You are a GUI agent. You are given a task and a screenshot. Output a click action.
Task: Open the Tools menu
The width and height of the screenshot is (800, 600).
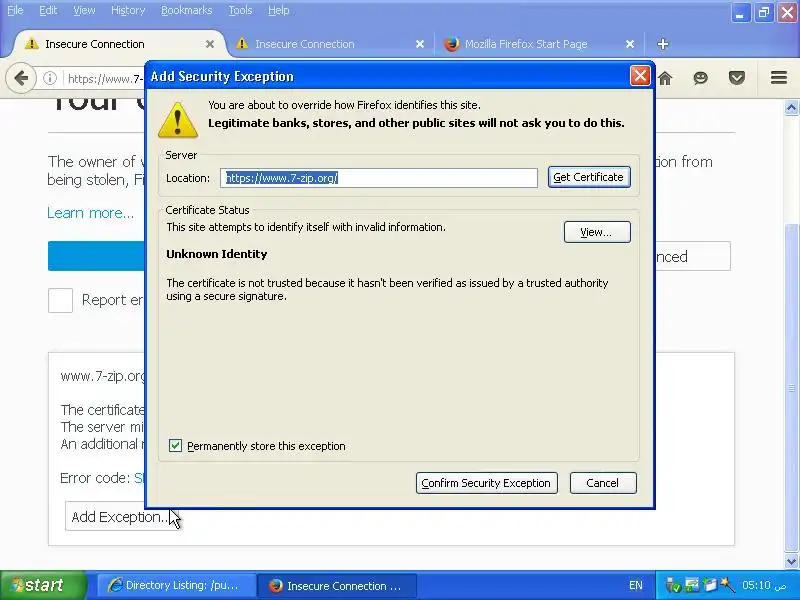point(240,10)
